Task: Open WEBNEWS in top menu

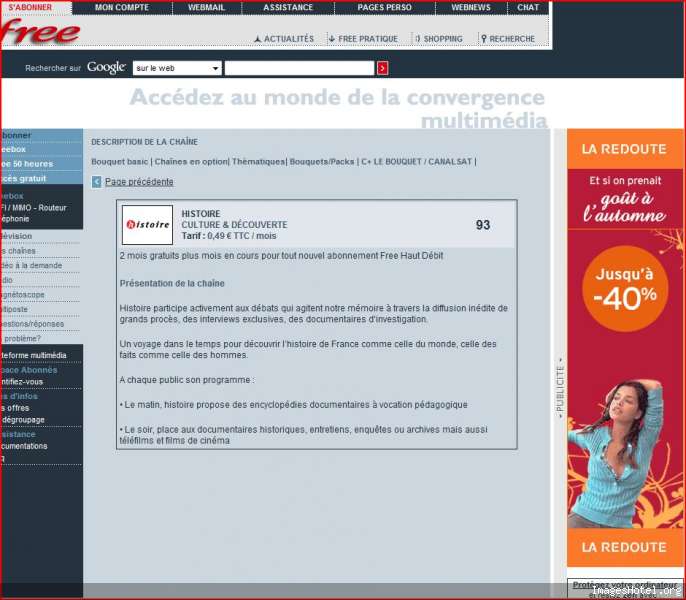Action: coord(471,7)
